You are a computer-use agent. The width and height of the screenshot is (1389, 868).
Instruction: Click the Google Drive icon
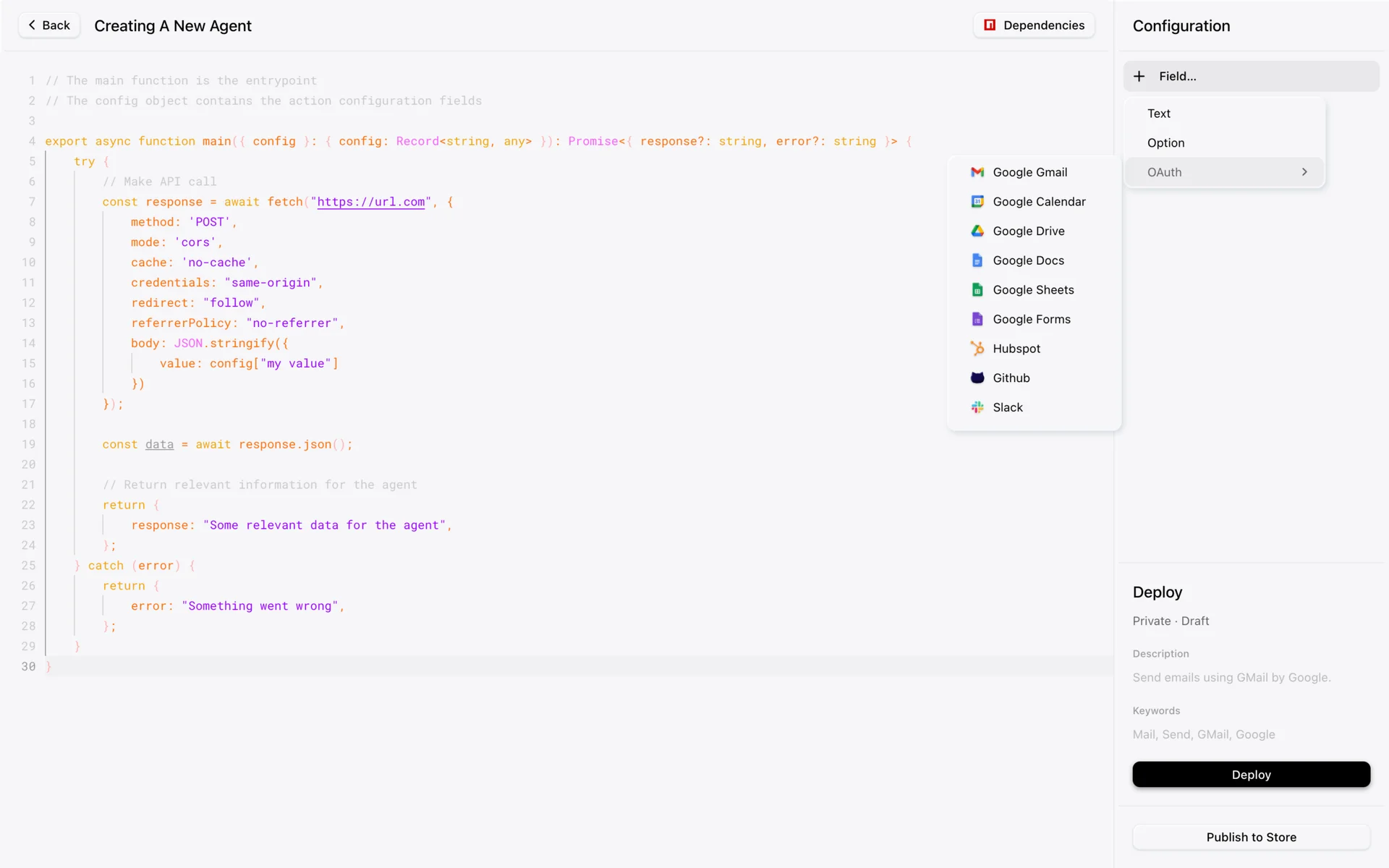pos(977,231)
